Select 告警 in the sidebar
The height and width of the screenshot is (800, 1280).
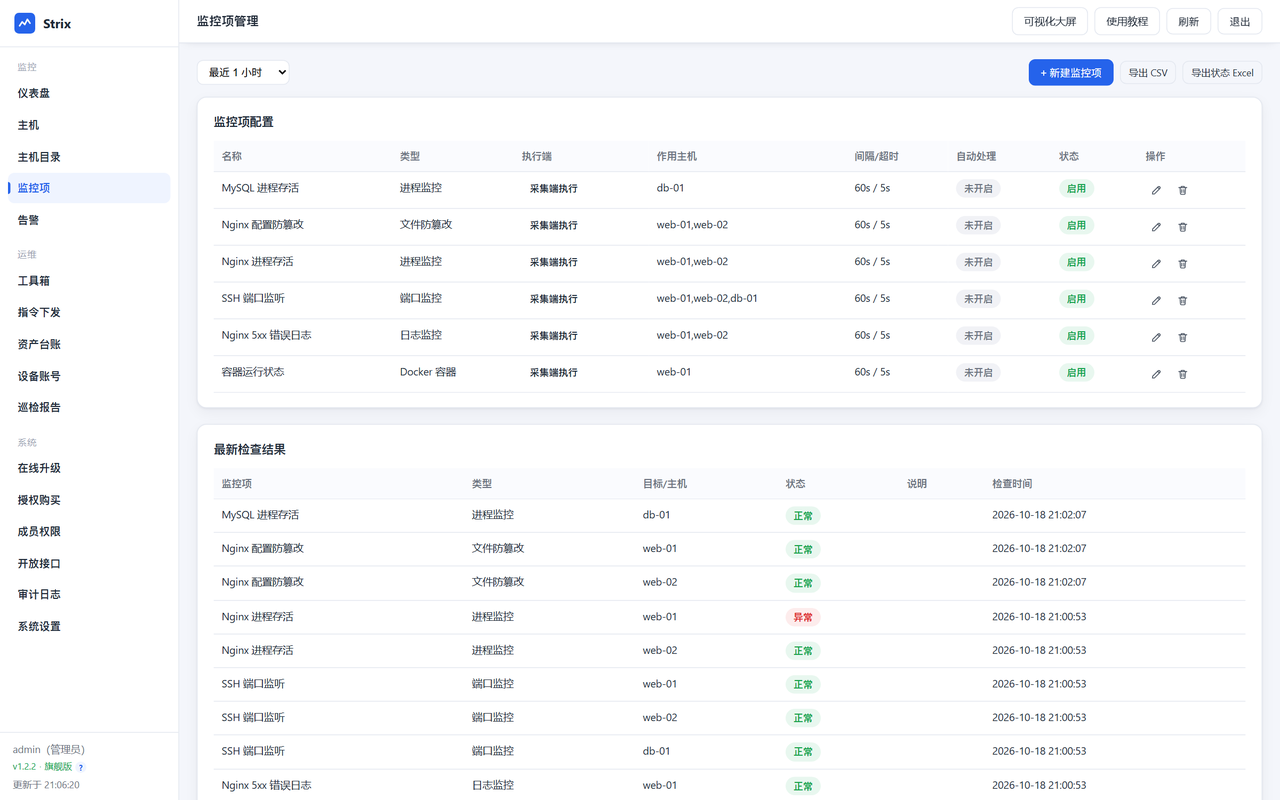click(89, 220)
